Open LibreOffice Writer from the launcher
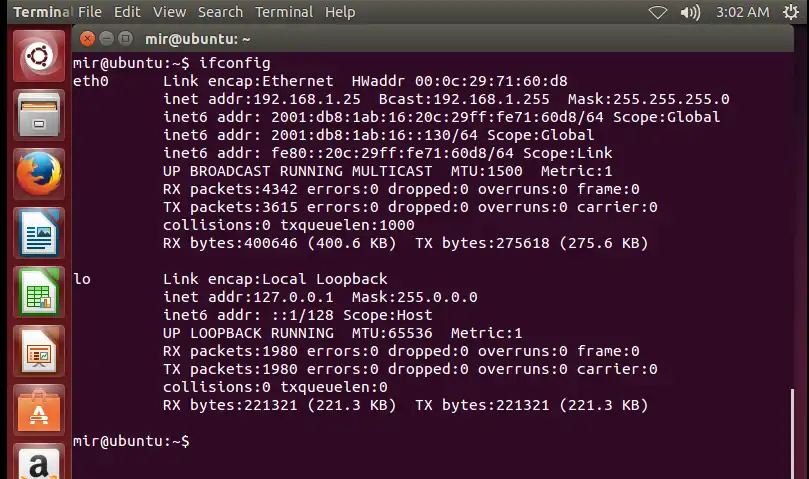Viewport: 809px width, 479px height. 39,235
